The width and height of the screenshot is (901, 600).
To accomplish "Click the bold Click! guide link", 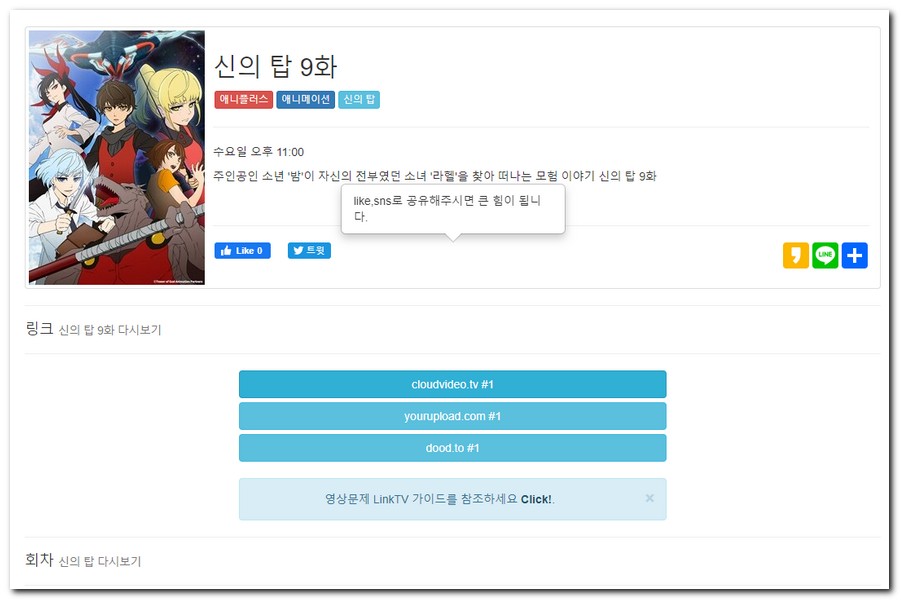I will point(536,499).
